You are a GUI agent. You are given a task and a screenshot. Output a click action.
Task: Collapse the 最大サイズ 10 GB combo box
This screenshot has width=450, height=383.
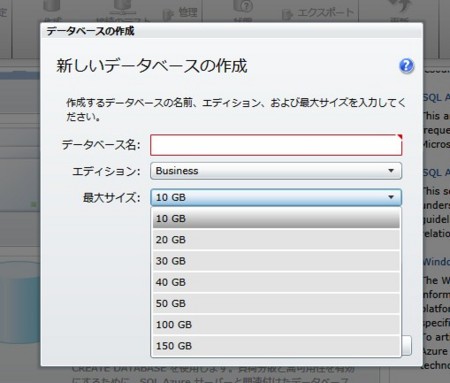(276, 197)
